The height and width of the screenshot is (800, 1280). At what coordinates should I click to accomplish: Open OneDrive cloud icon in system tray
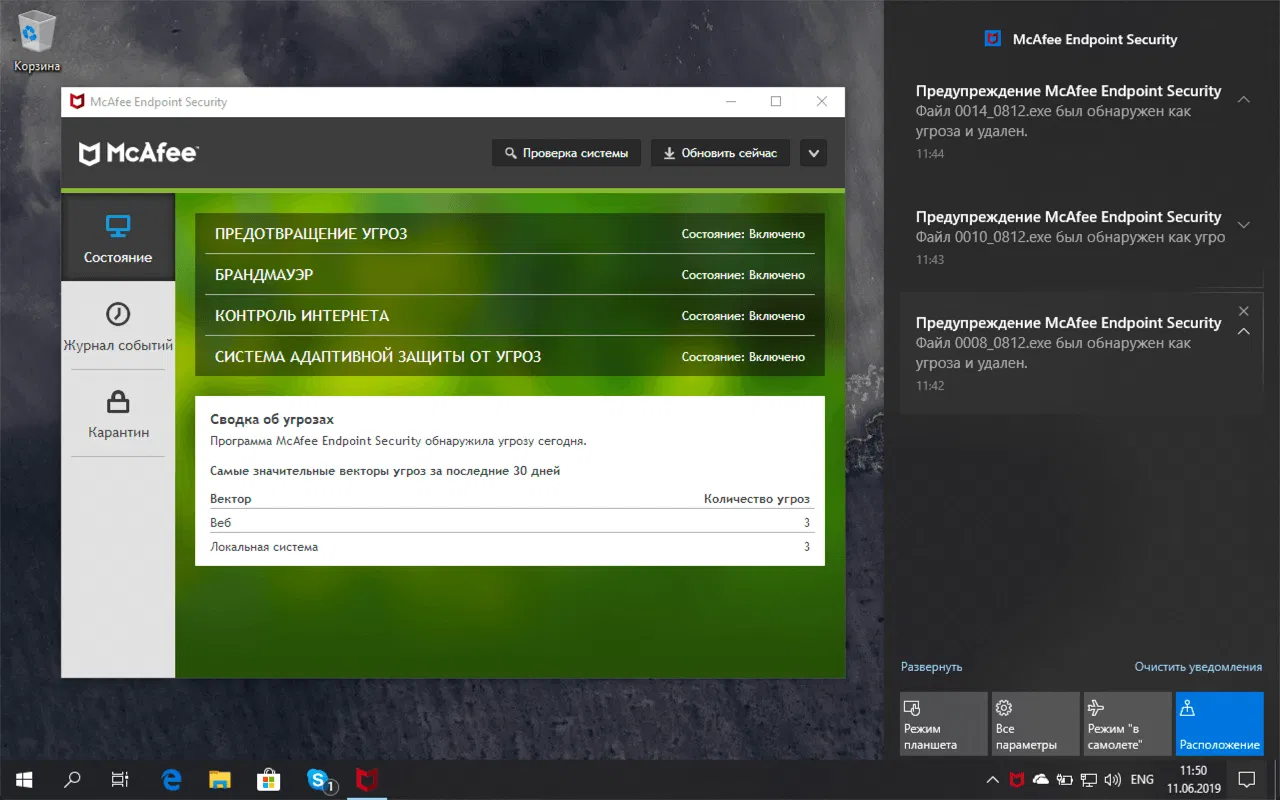(1041, 780)
